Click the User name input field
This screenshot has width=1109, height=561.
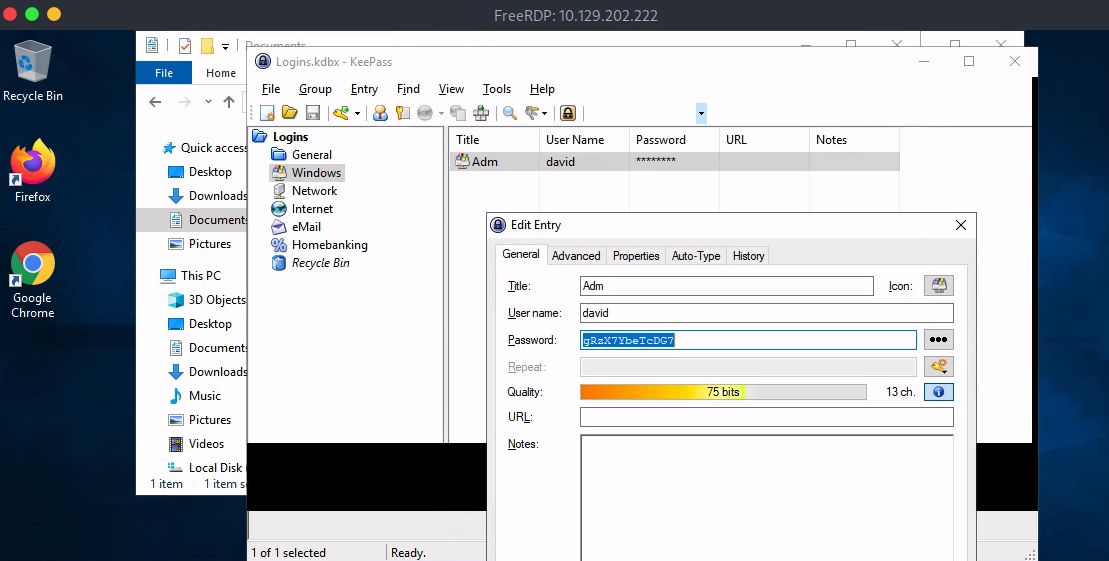point(767,313)
